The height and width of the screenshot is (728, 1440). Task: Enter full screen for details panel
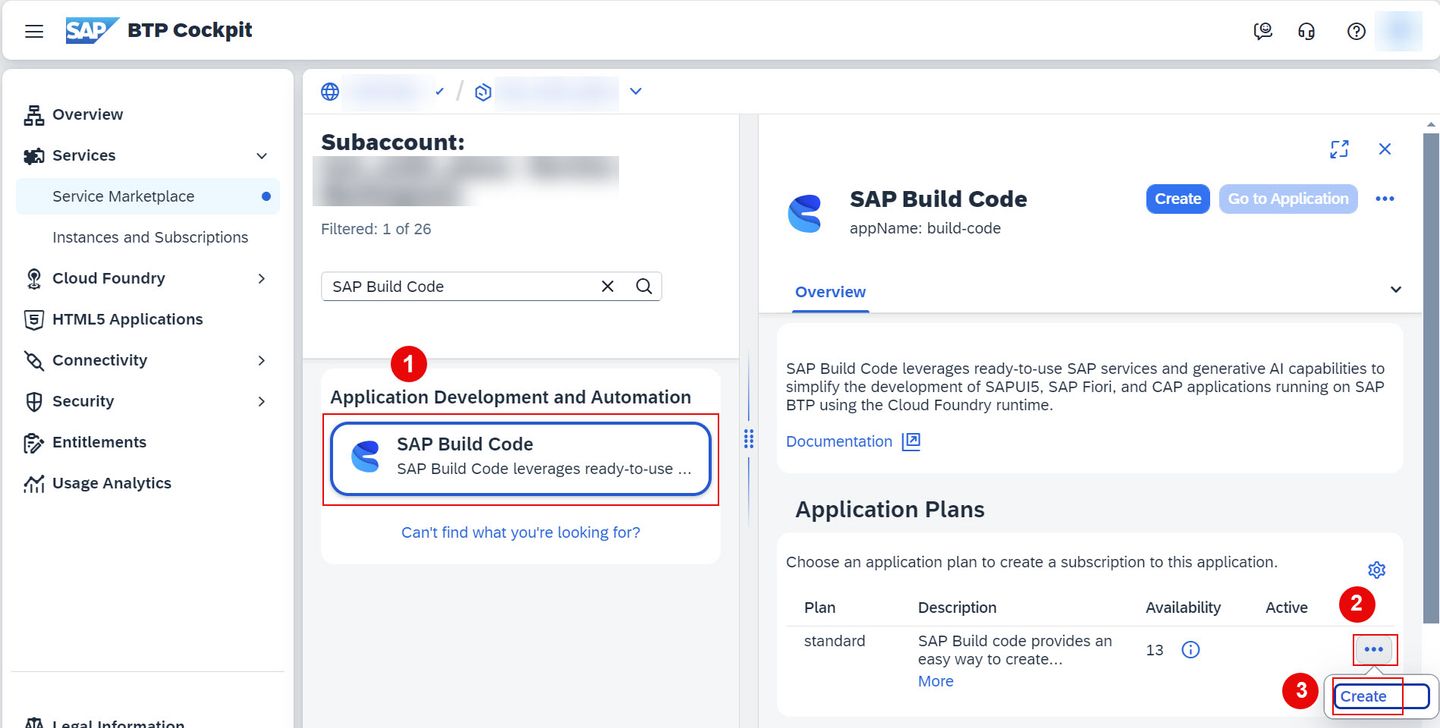[x=1339, y=149]
